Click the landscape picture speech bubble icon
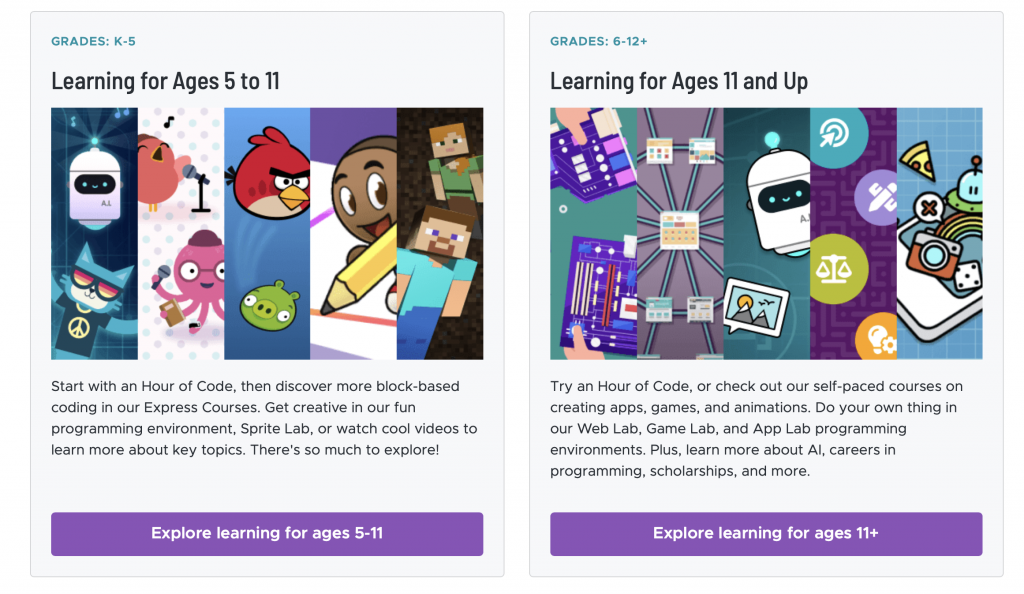The width and height of the screenshot is (1024, 594). [756, 306]
